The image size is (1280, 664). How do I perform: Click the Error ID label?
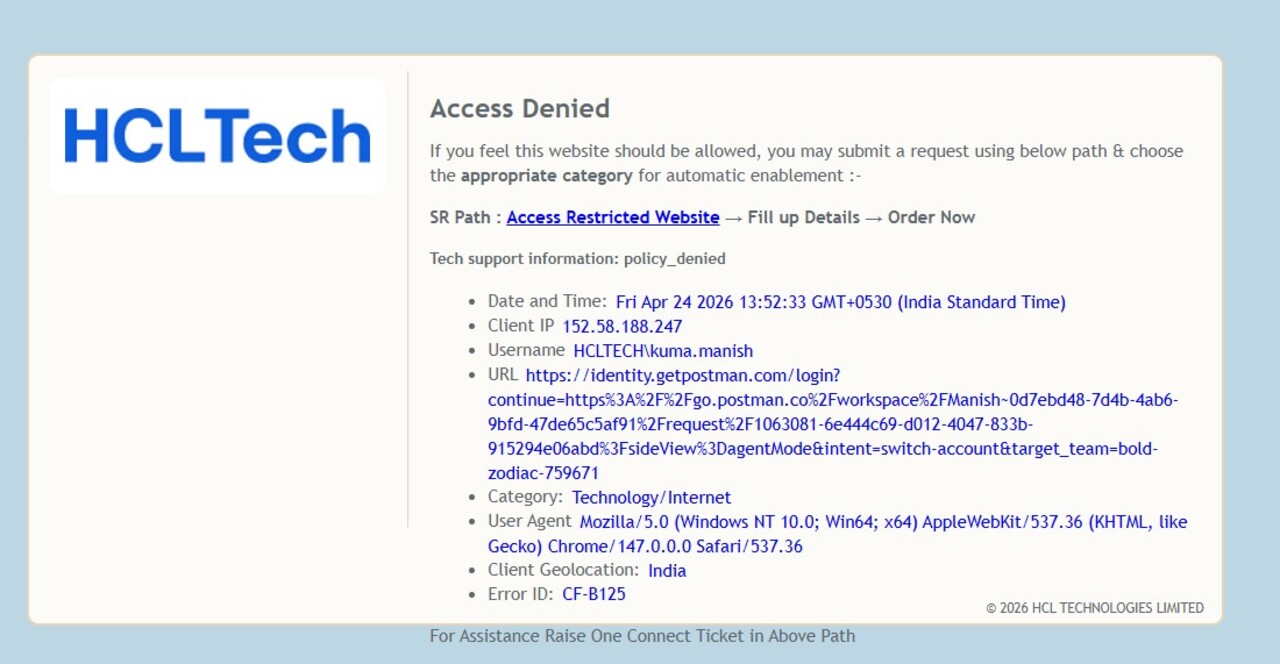click(520, 594)
